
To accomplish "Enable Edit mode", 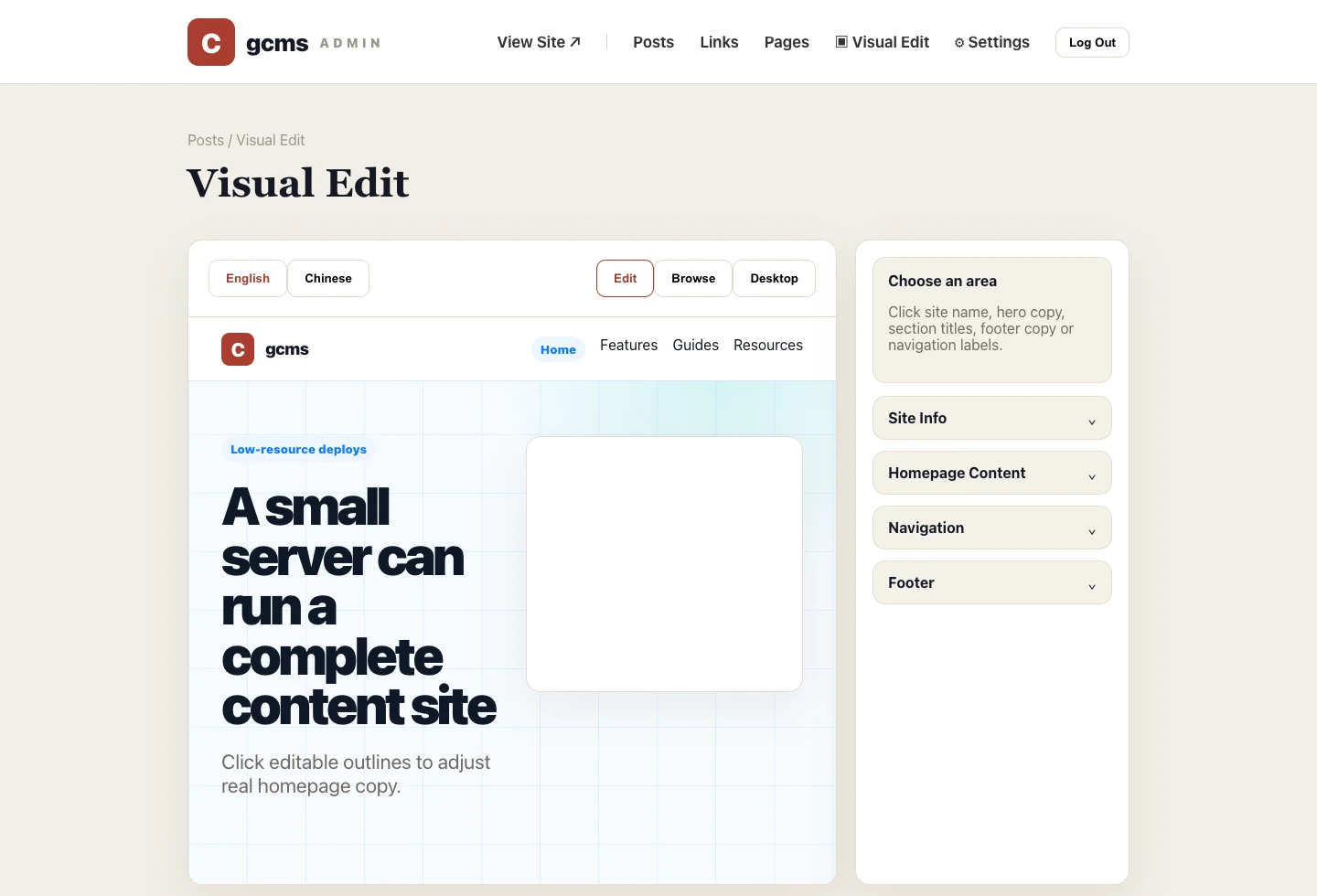I will [x=625, y=279].
